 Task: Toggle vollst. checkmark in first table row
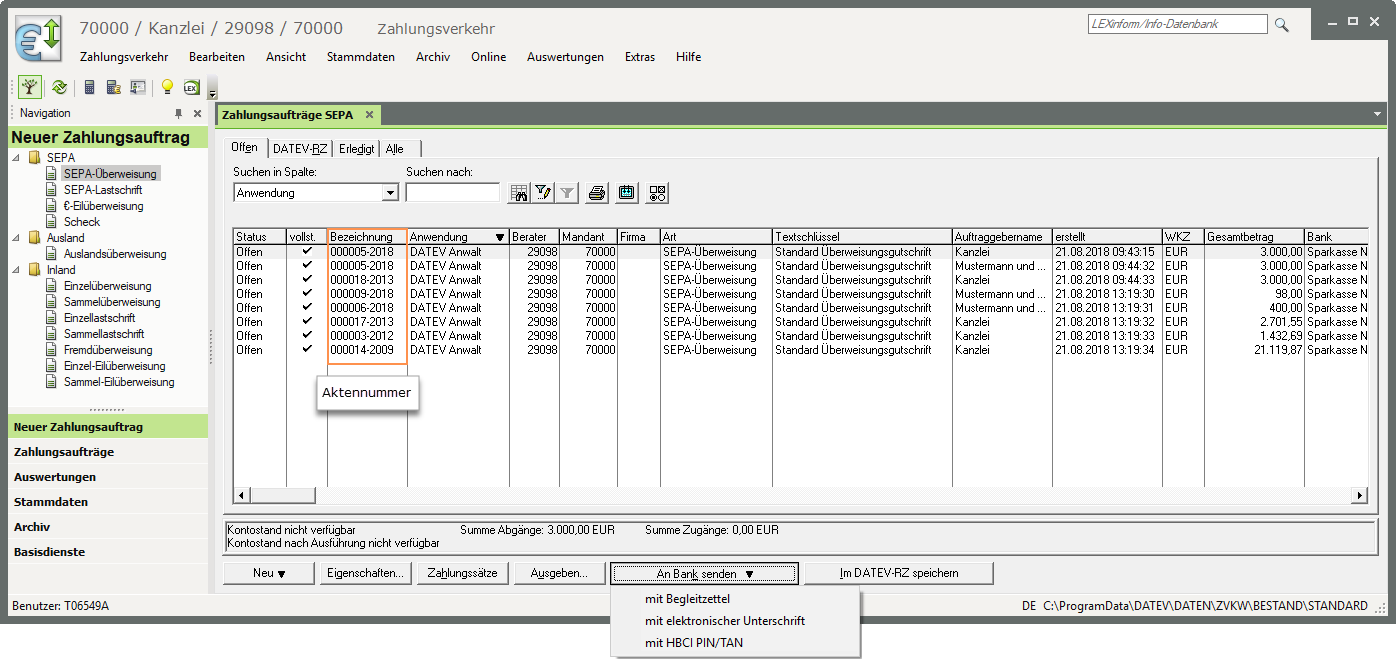[307, 252]
